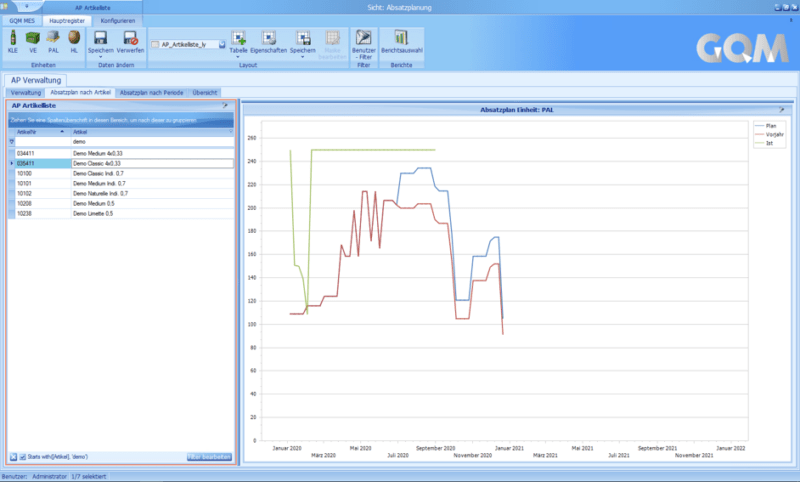Click the Filter bearbeiten button
The width and height of the screenshot is (800, 482).
(209, 456)
